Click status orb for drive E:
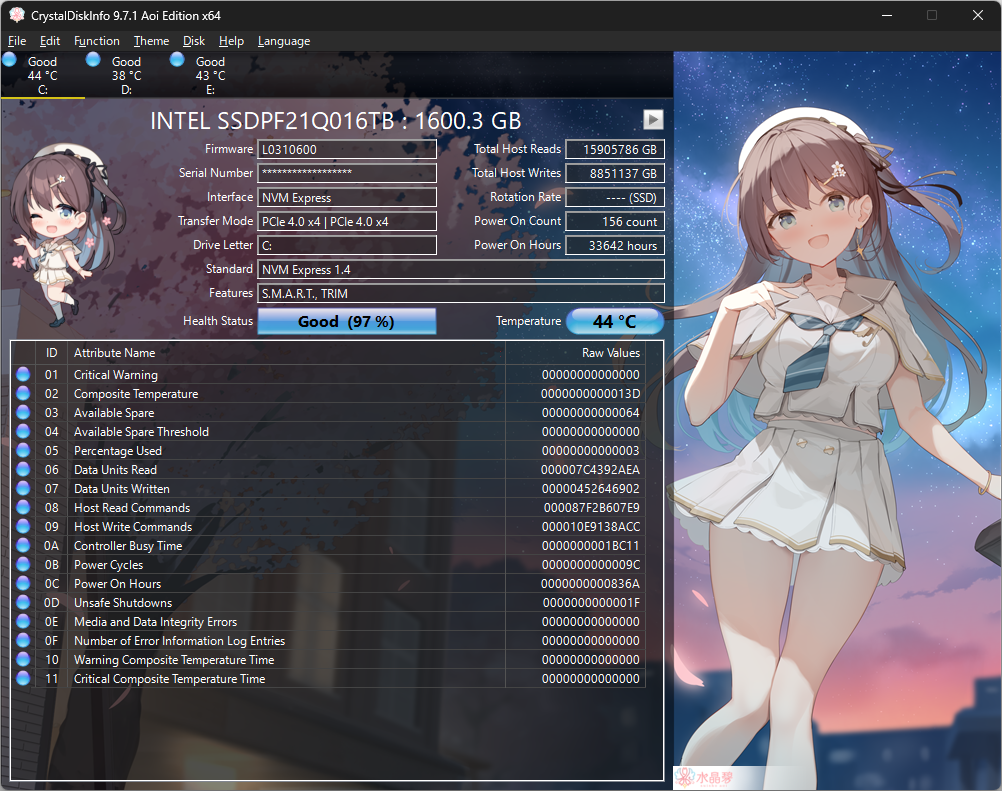 tap(177, 59)
